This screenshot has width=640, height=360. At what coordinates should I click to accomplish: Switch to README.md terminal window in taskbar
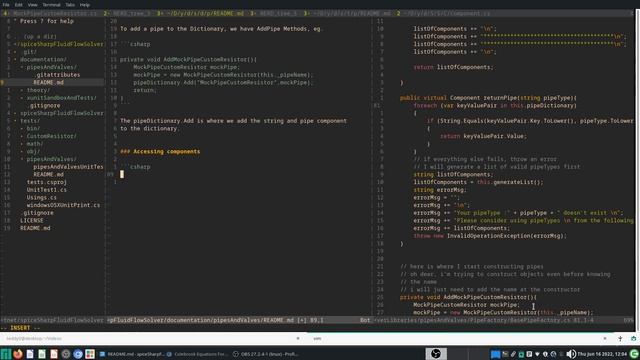(x=131, y=354)
